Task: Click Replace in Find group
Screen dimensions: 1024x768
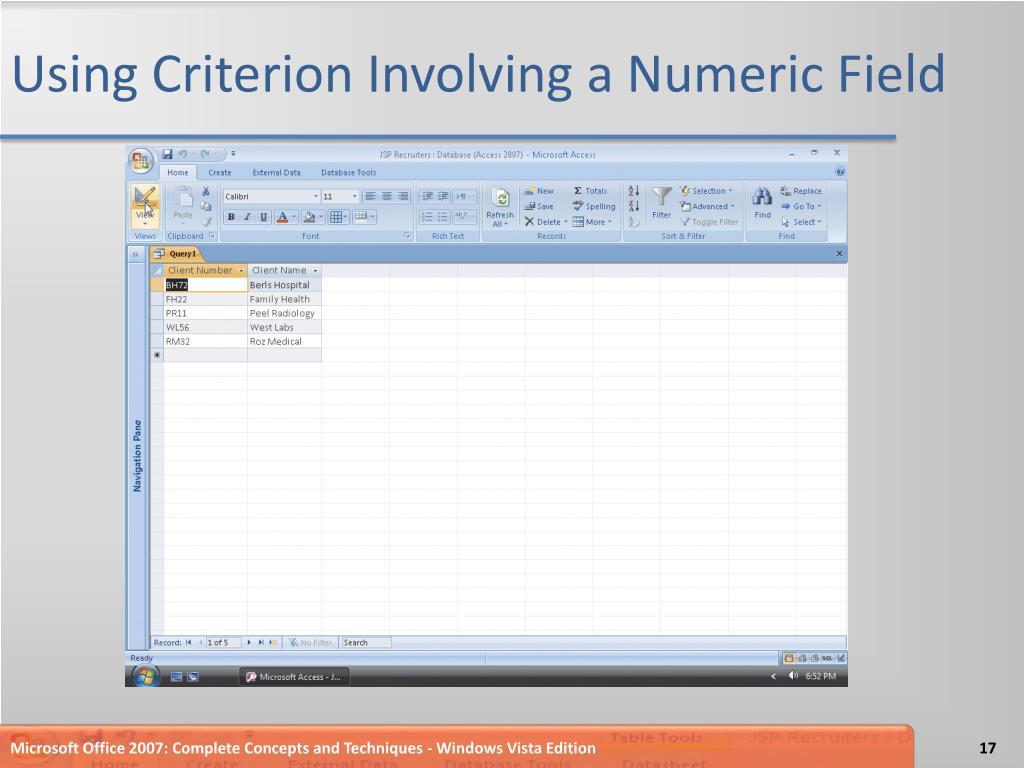Action: coord(801,191)
